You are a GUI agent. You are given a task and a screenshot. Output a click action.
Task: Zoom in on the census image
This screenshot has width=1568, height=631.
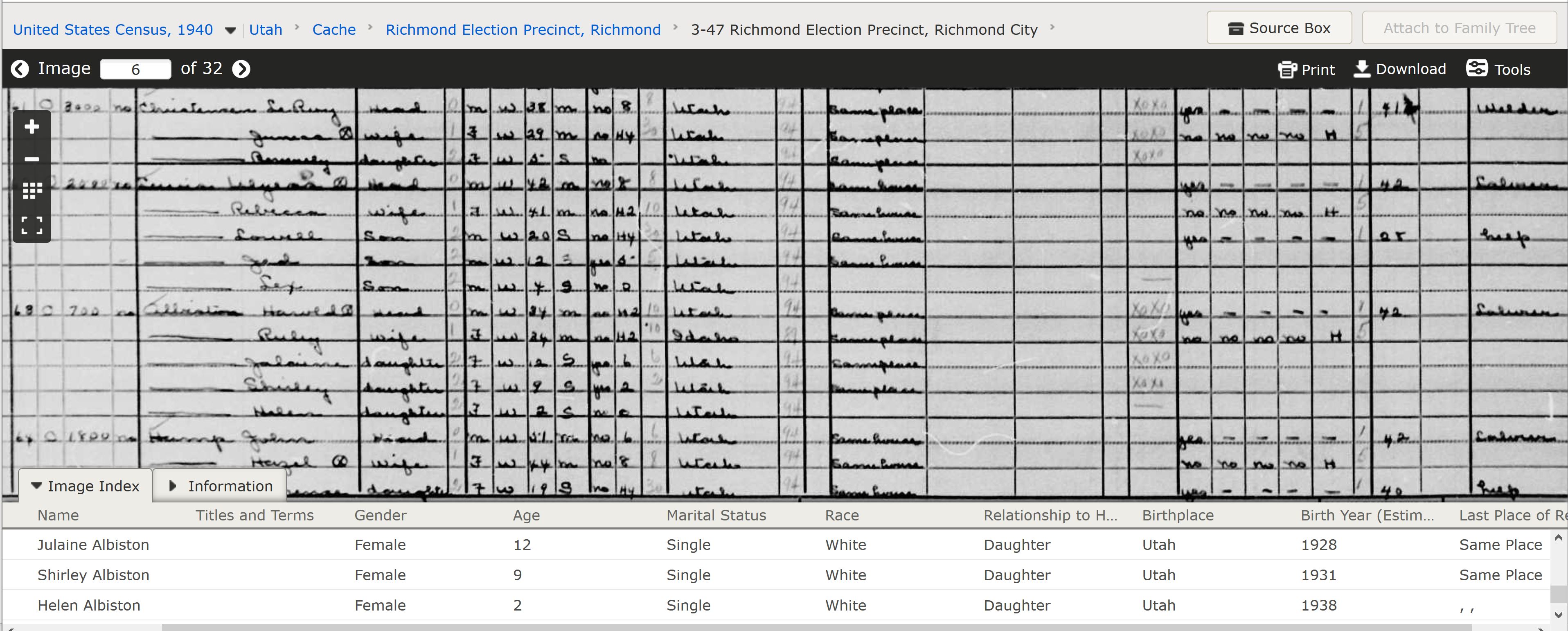click(32, 127)
